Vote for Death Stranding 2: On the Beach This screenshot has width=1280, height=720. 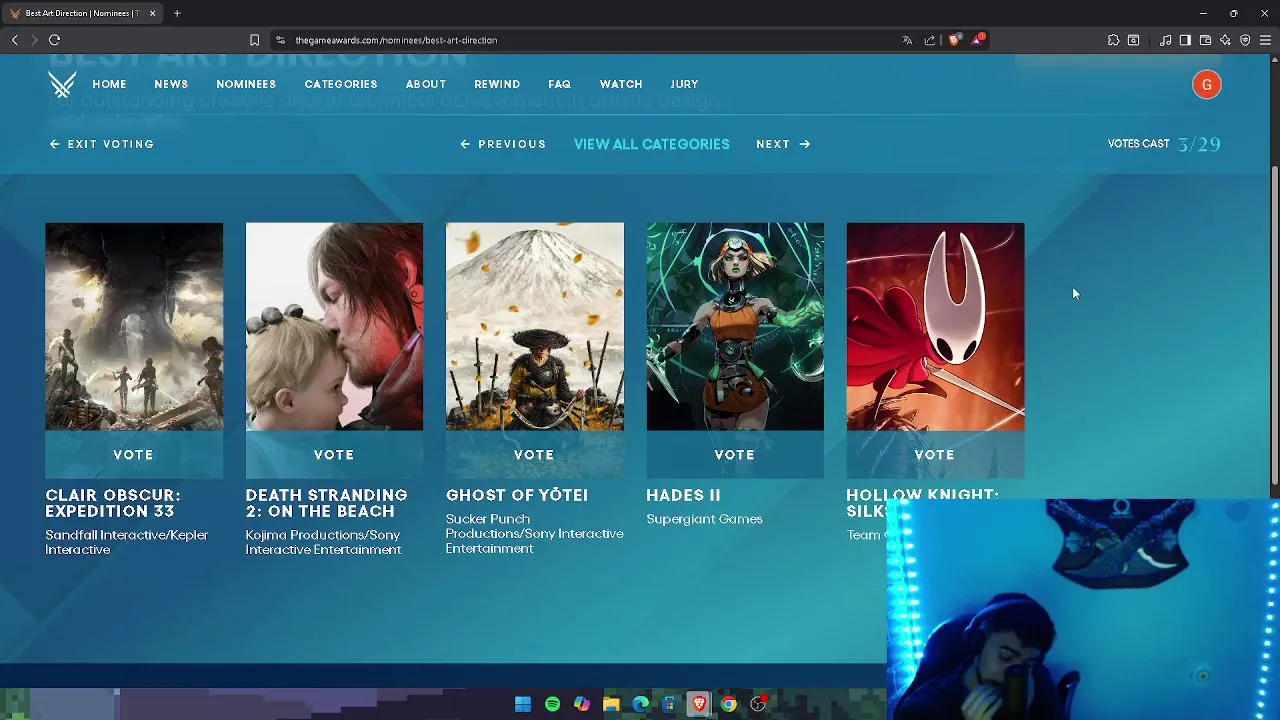point(334,455)
